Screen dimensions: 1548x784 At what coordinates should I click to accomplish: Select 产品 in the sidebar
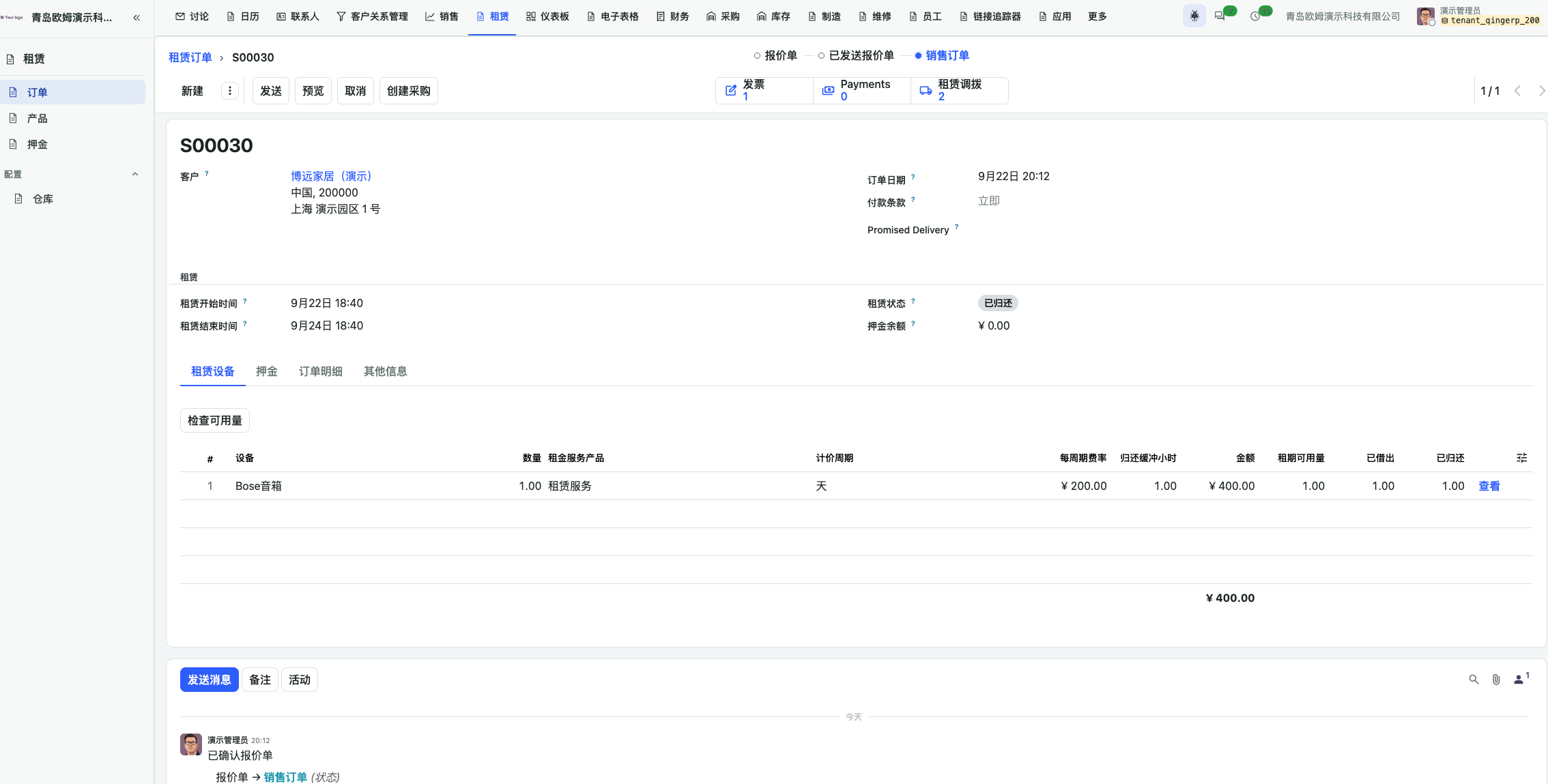(72, 118)
